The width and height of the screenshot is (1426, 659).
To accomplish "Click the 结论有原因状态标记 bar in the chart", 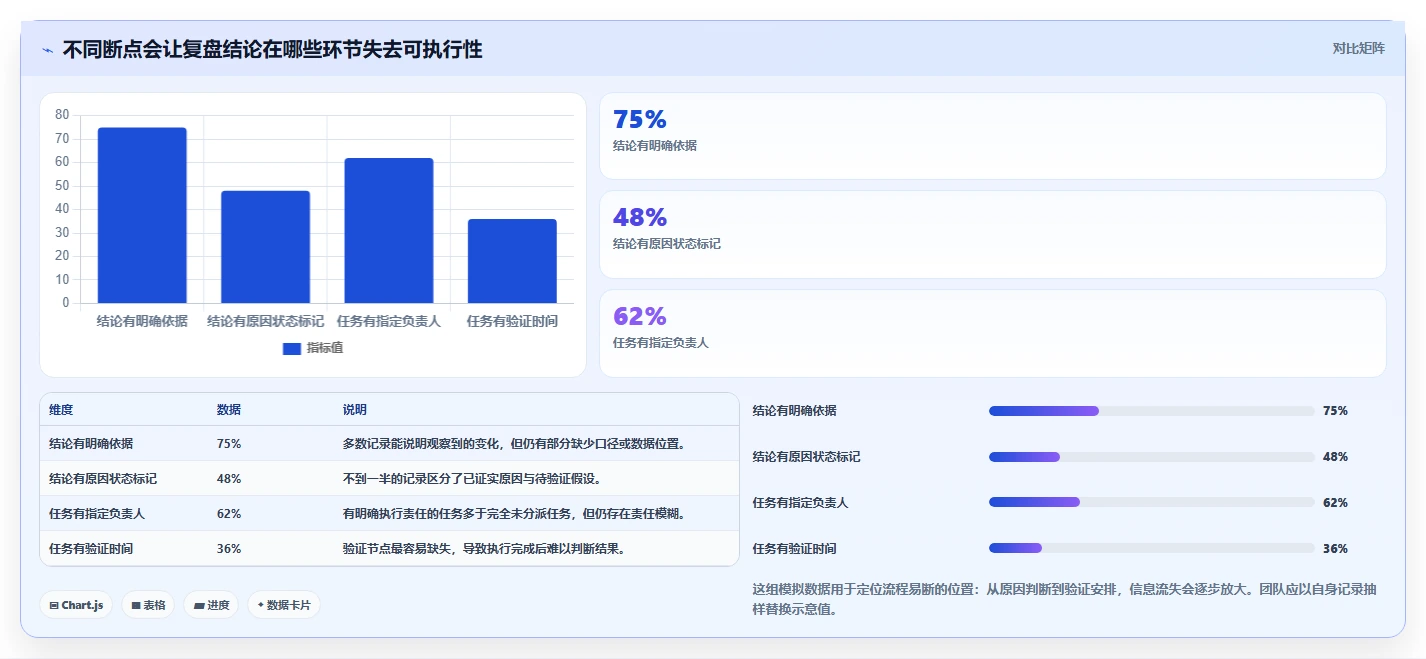I will [265, 247].
